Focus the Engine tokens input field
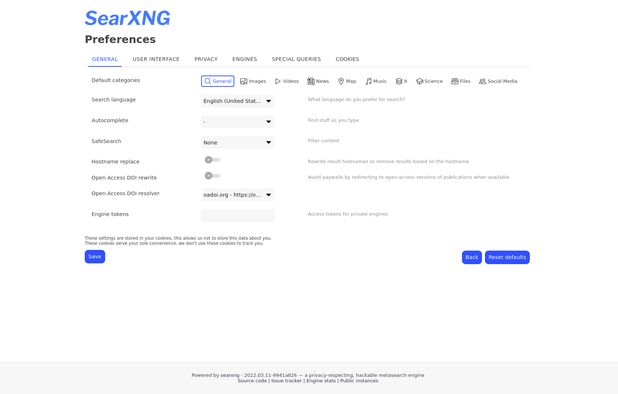 point(238,216)
